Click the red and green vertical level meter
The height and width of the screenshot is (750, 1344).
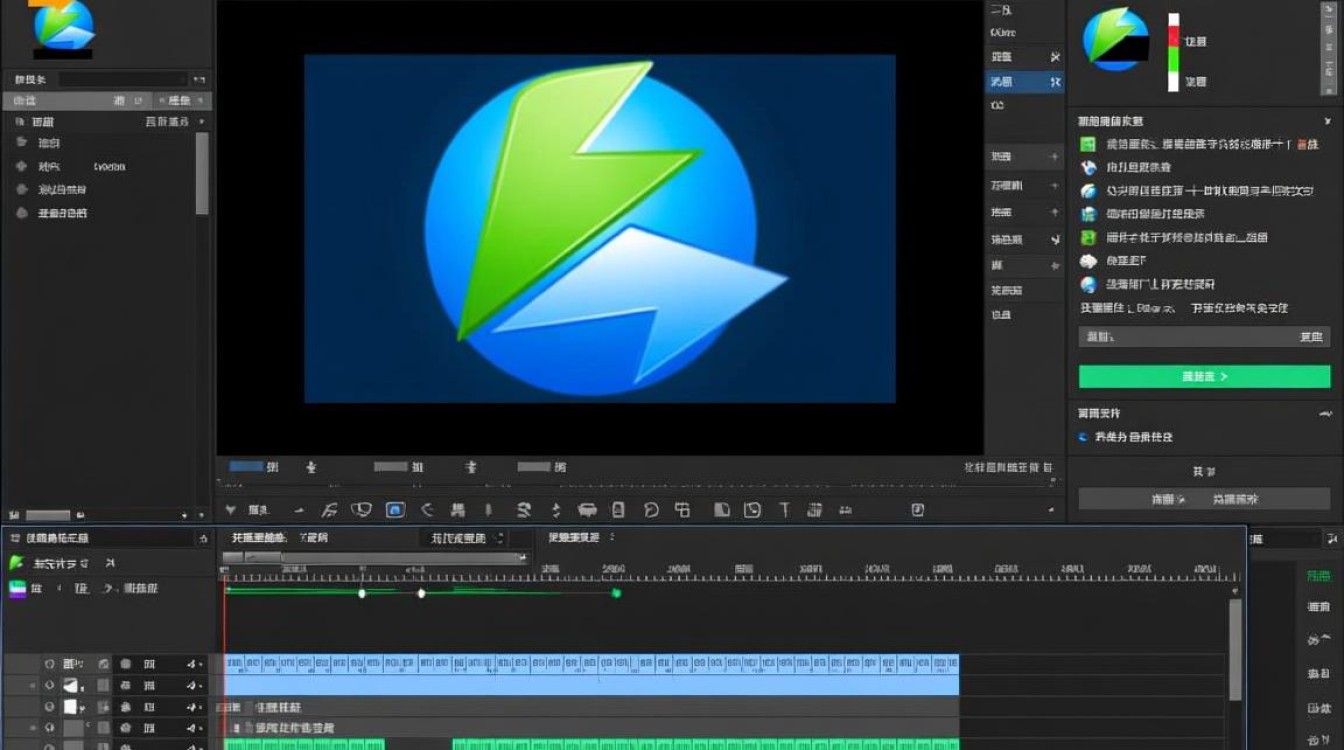click(1174, 53)
